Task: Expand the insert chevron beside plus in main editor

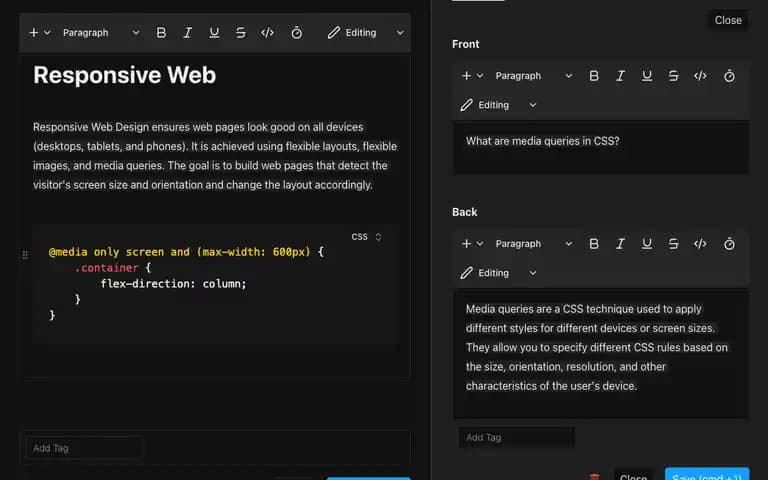Action: pyautogui.click(x=47, y=33)
